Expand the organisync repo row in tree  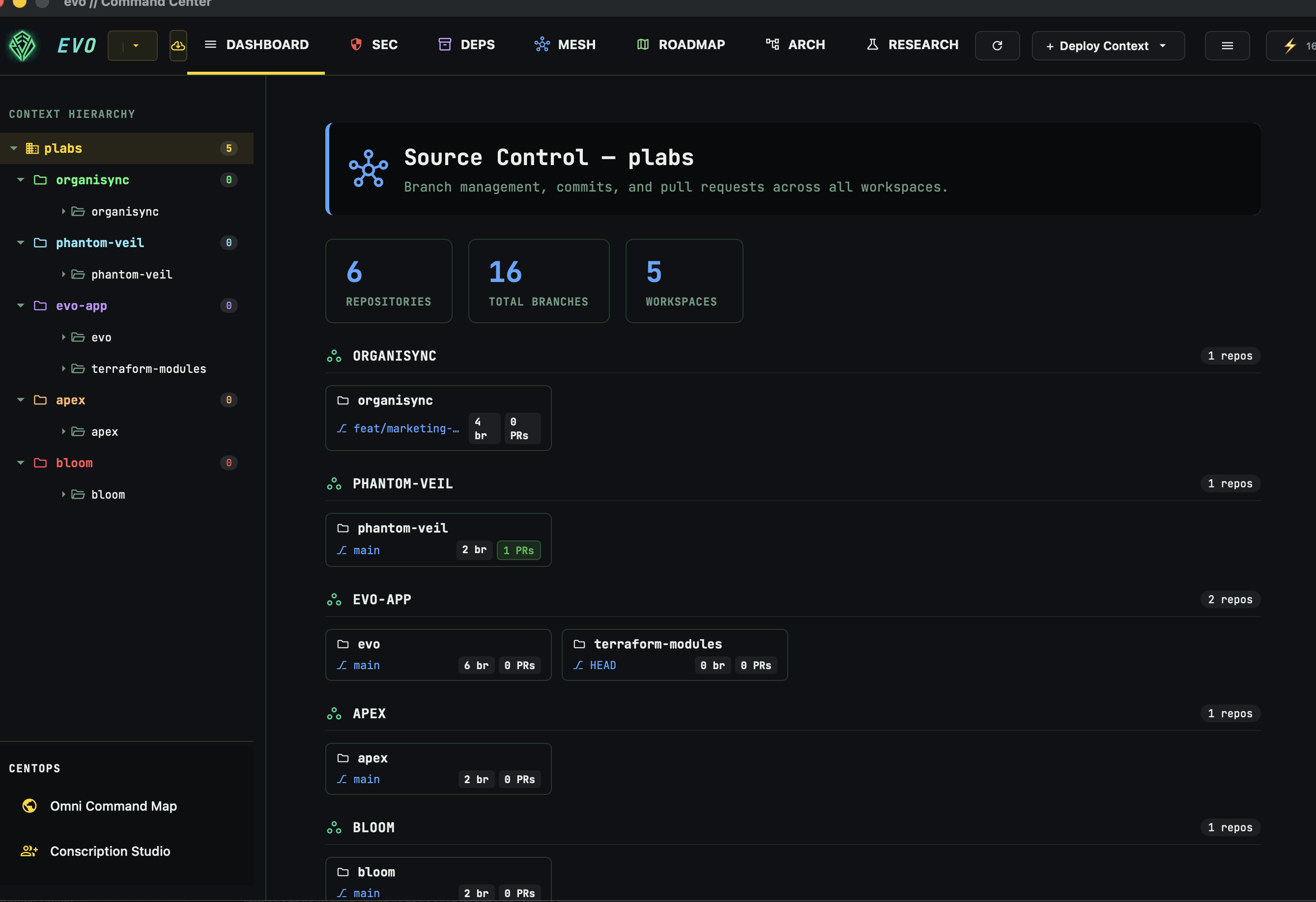[63, 211]
